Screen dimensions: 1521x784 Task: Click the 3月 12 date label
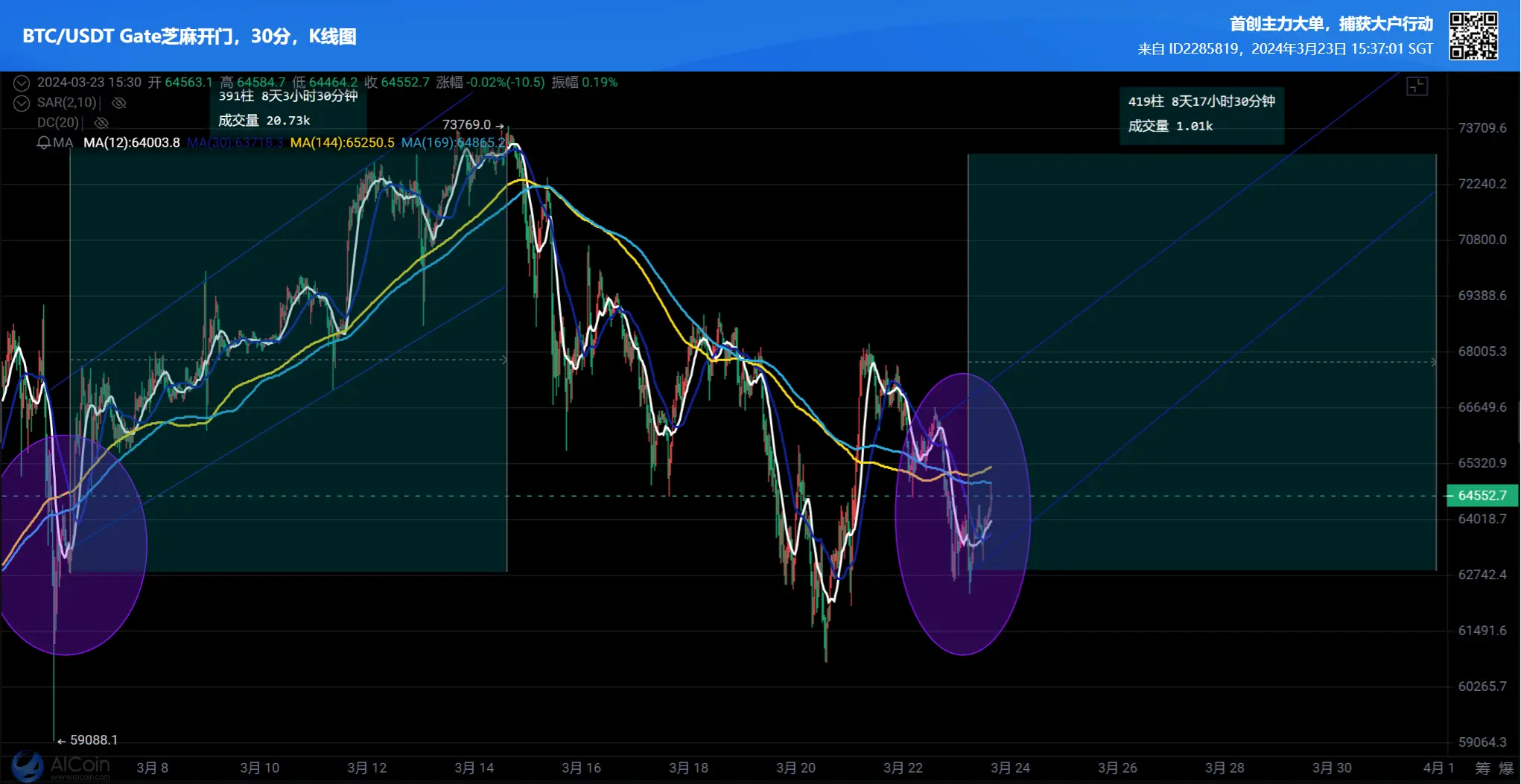point(367,768)
